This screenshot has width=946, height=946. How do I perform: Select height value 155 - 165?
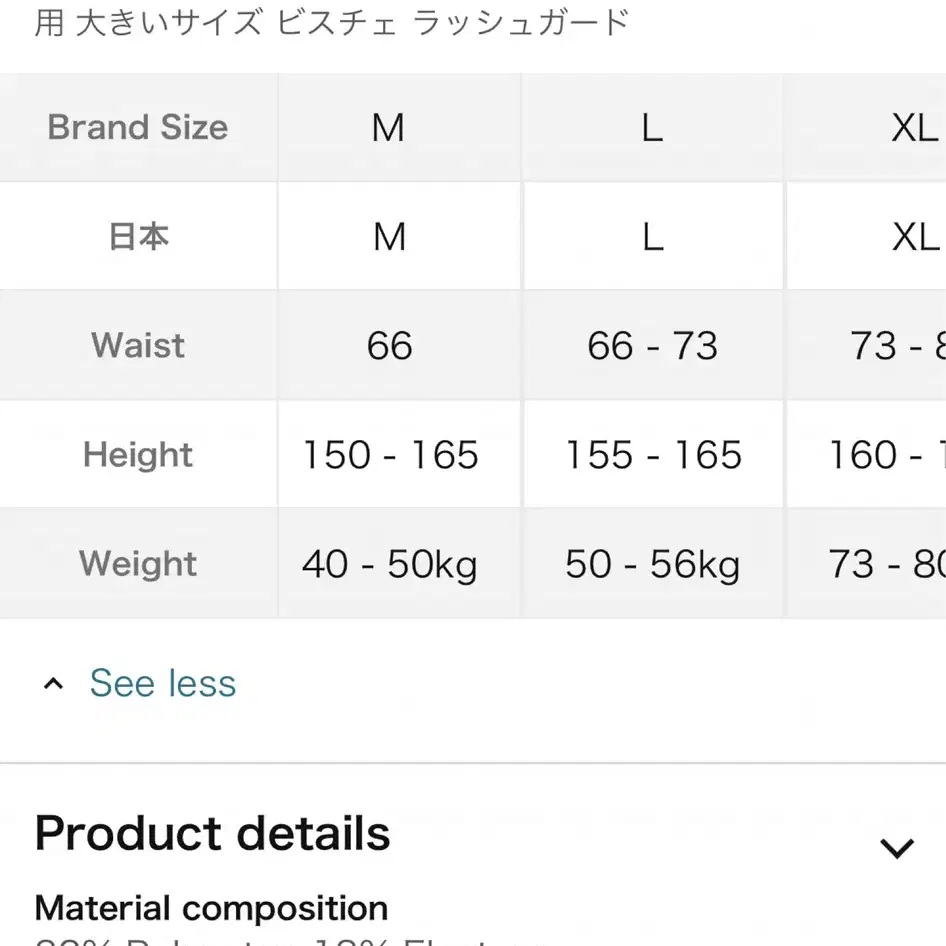tap(653, 454)
